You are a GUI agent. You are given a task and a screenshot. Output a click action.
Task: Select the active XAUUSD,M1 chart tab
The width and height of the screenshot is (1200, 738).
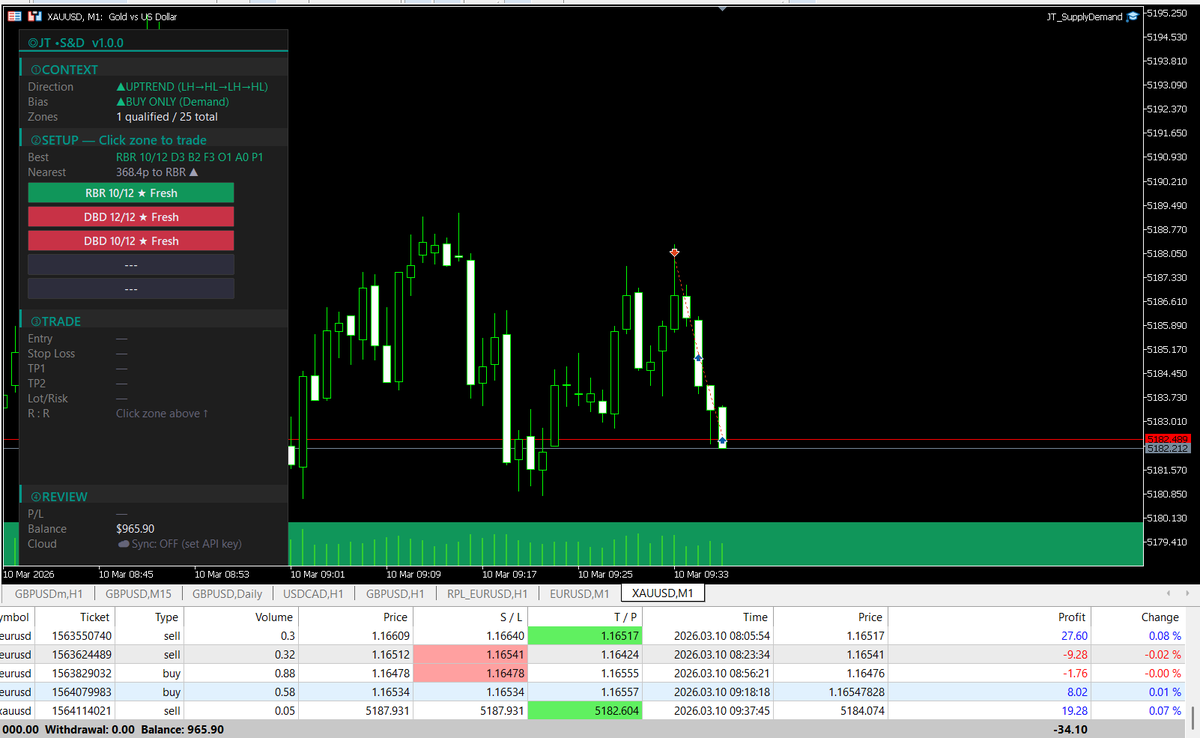pyautogui.click(x=662, y=593)
